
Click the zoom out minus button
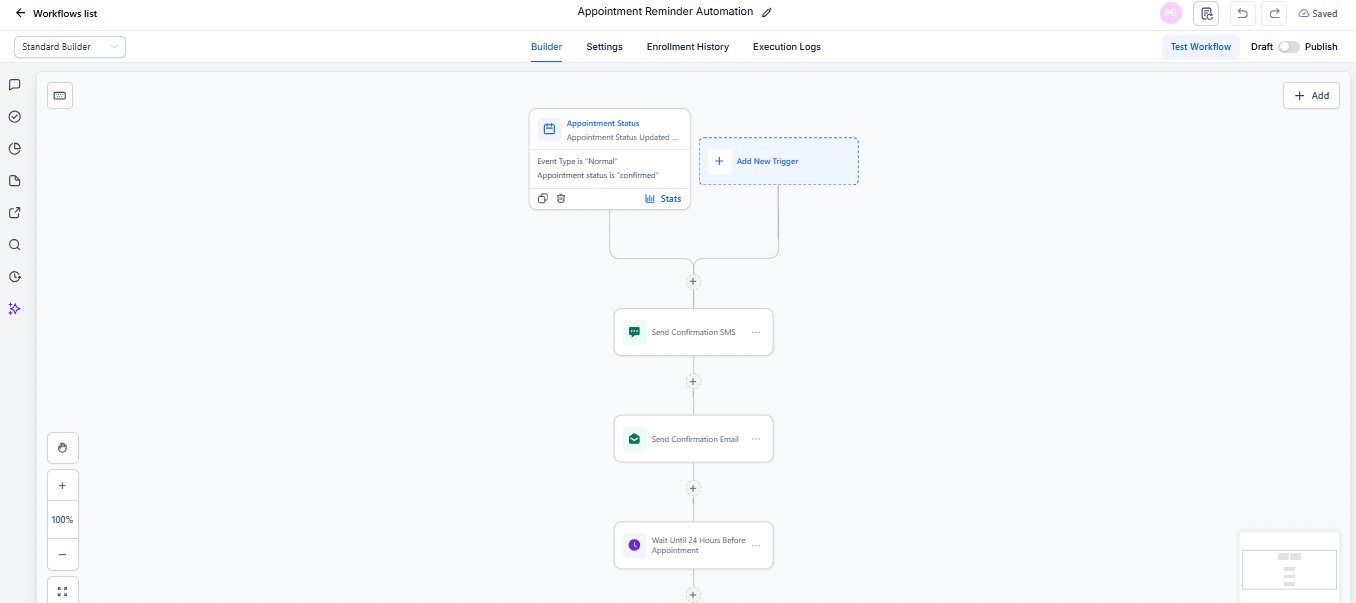coord(62,554)
